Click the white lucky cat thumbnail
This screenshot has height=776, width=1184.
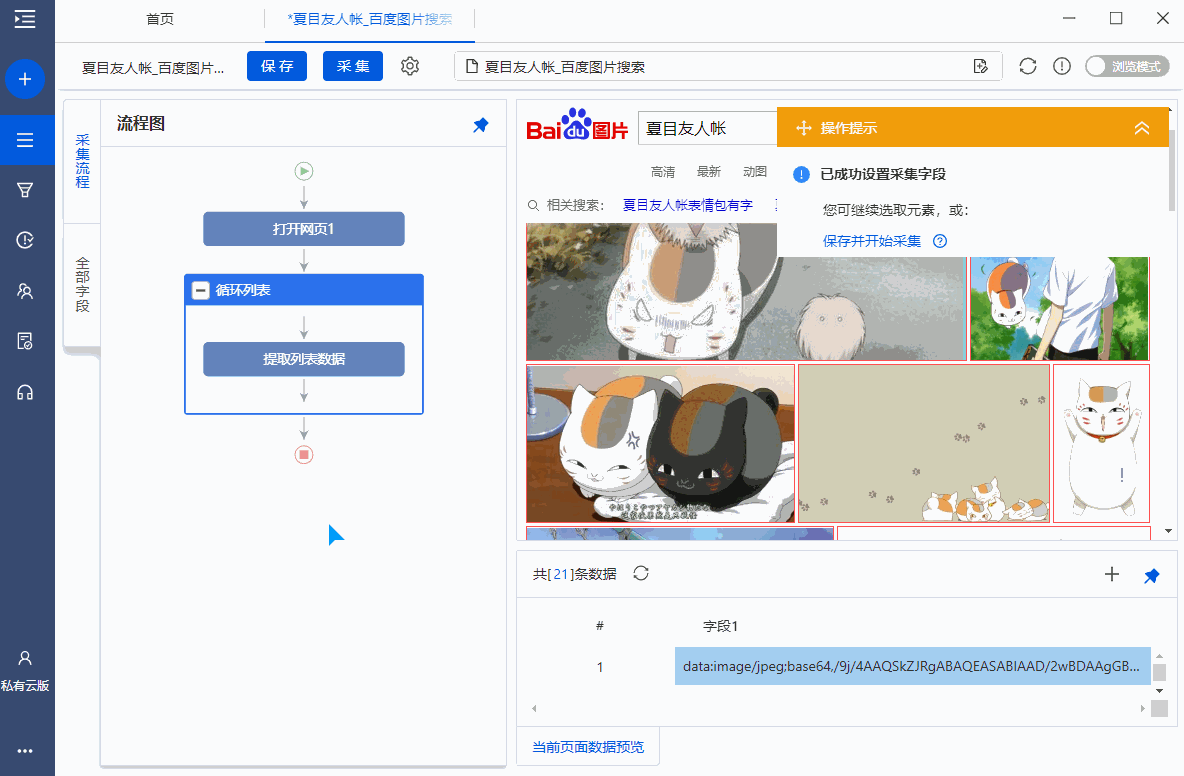tap(1101, 444)
